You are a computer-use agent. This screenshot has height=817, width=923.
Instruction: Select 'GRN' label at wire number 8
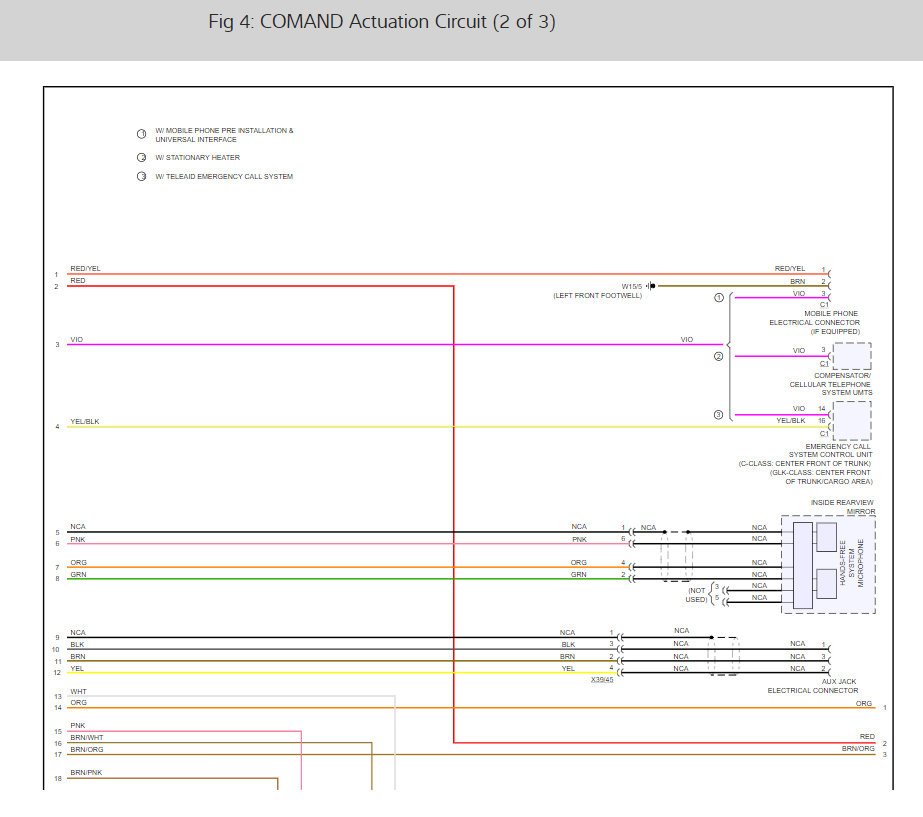78,574
